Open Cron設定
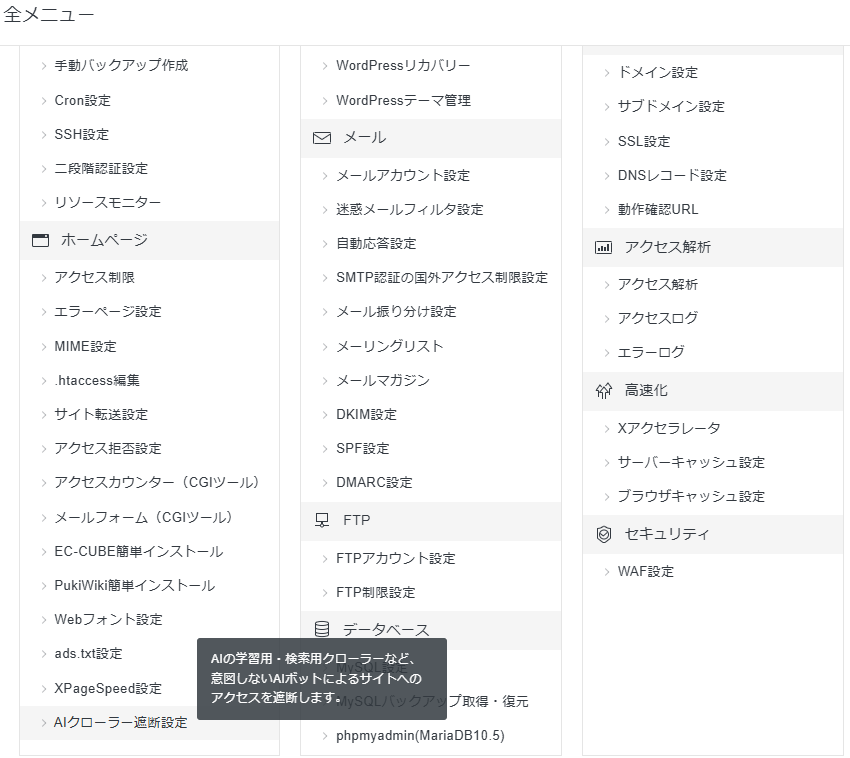Viewport: 850px width, 758px height. point(81,100)
